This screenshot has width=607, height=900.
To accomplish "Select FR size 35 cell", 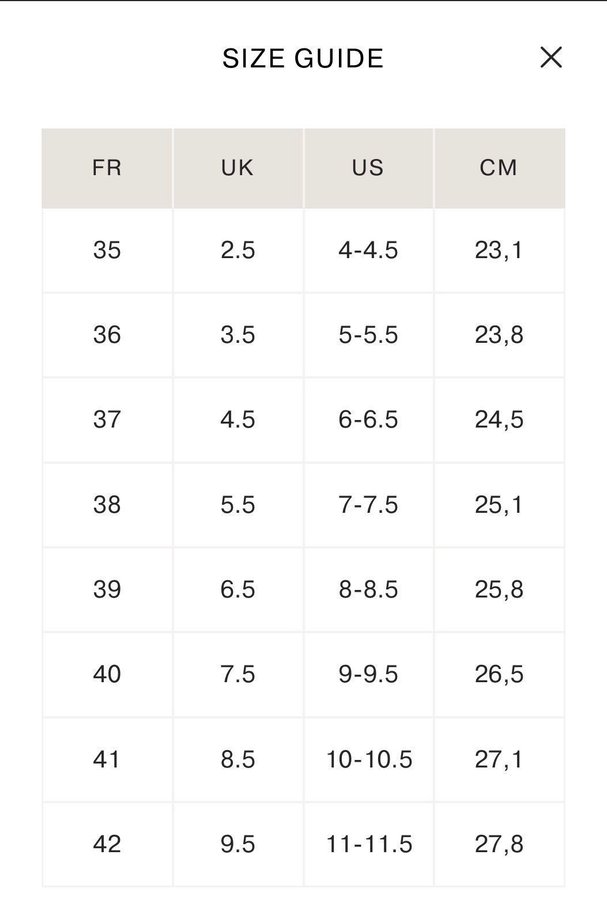I will (107, 250).
